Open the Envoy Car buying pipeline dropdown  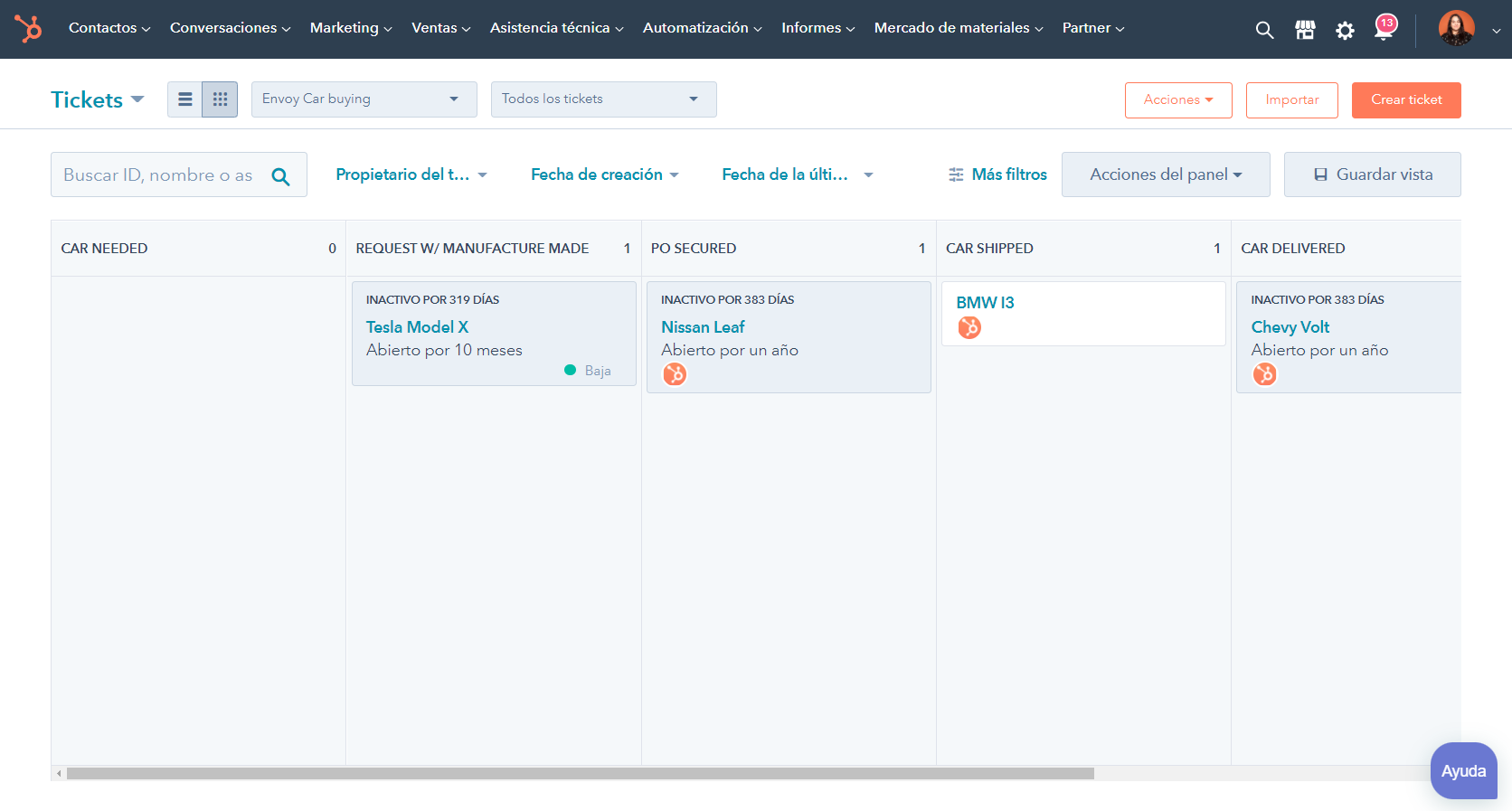tap(364, 99)
